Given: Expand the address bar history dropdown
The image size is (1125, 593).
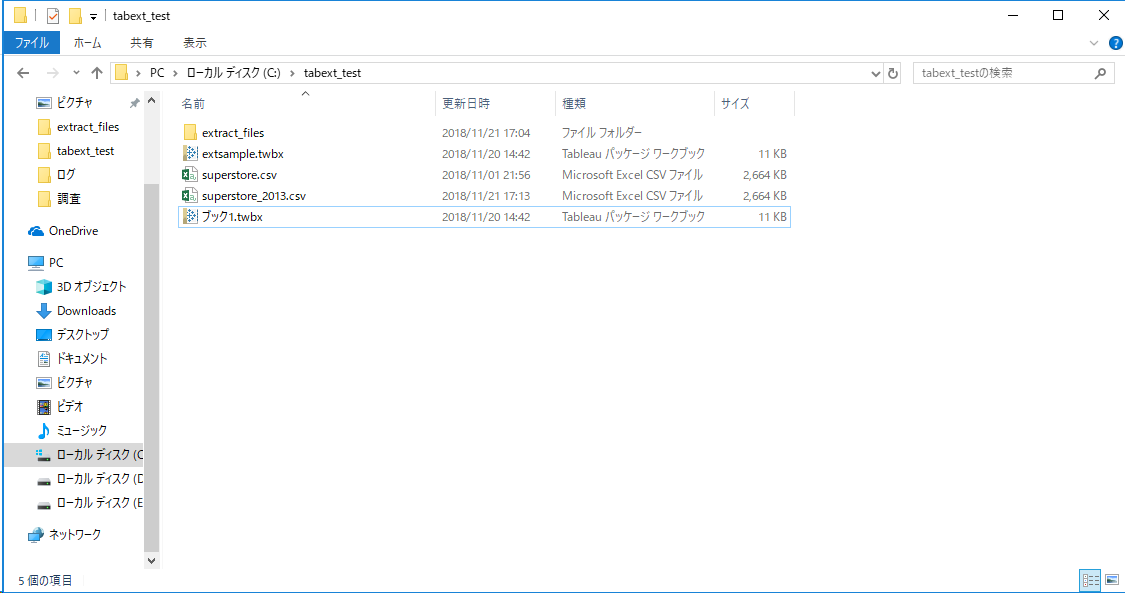Looking at the screenshot, I should pos(875,73).
